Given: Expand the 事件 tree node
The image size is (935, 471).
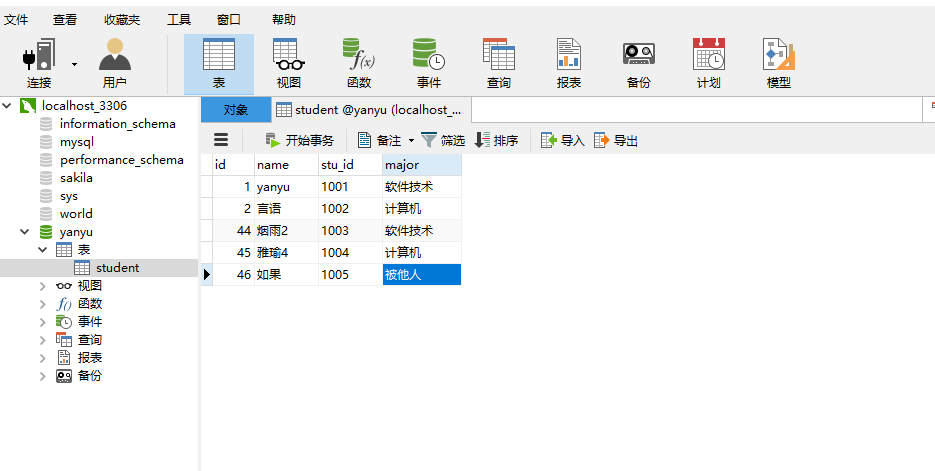Looking at the screenshot, I should [42, 322].
